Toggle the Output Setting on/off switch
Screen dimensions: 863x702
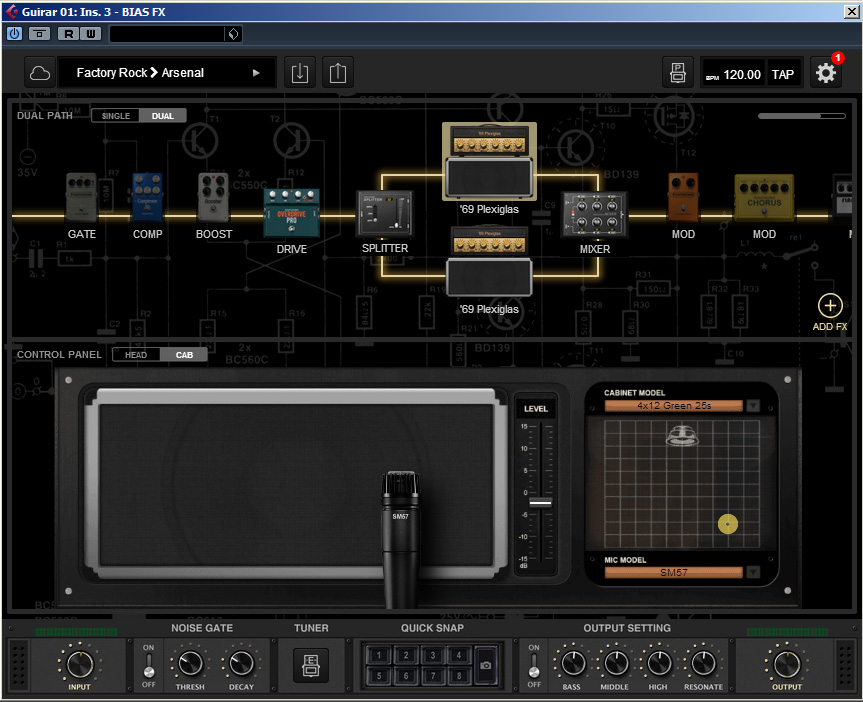click(x=534, y=665)
